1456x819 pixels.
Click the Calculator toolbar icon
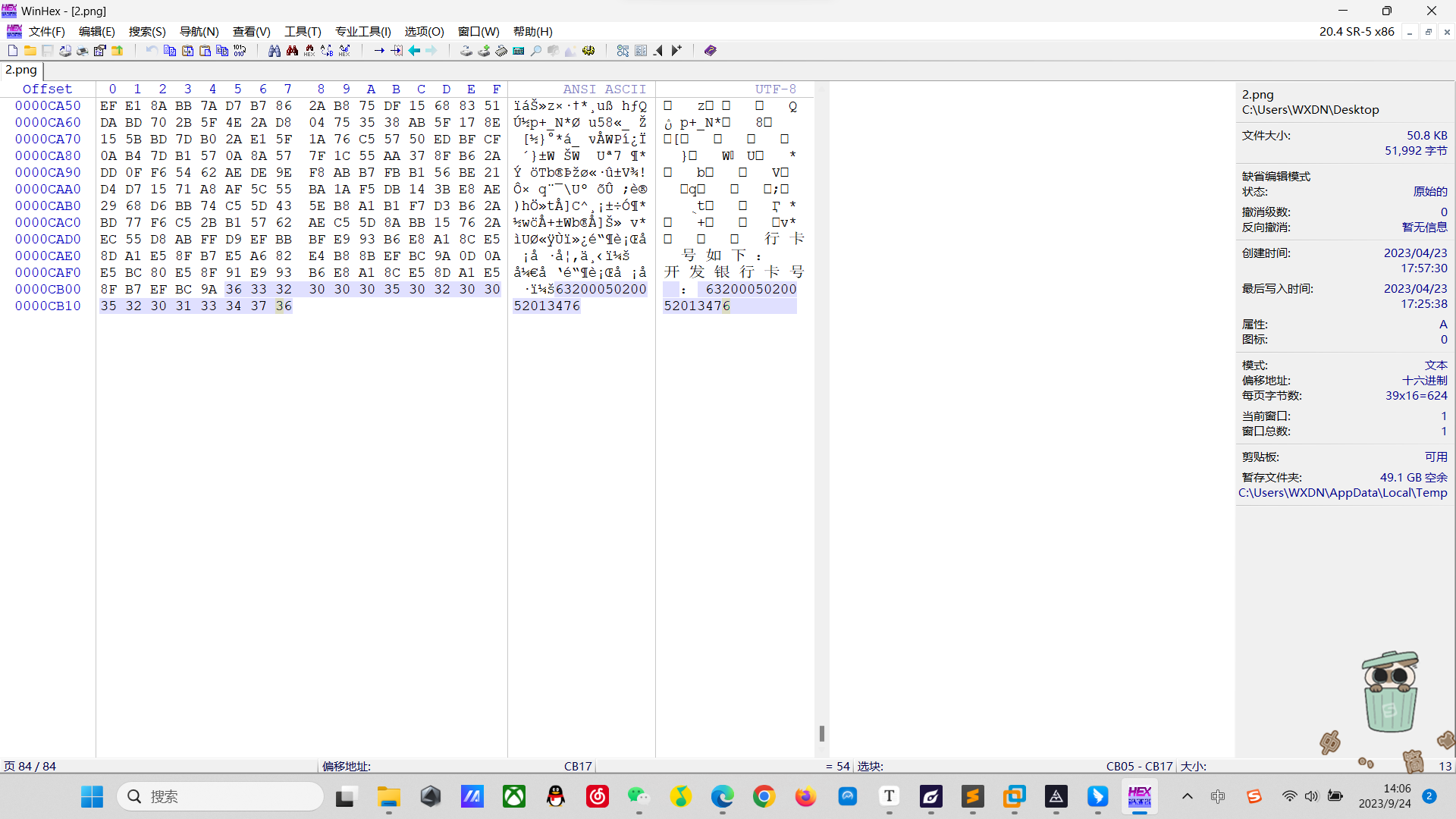tap(519, 51)
